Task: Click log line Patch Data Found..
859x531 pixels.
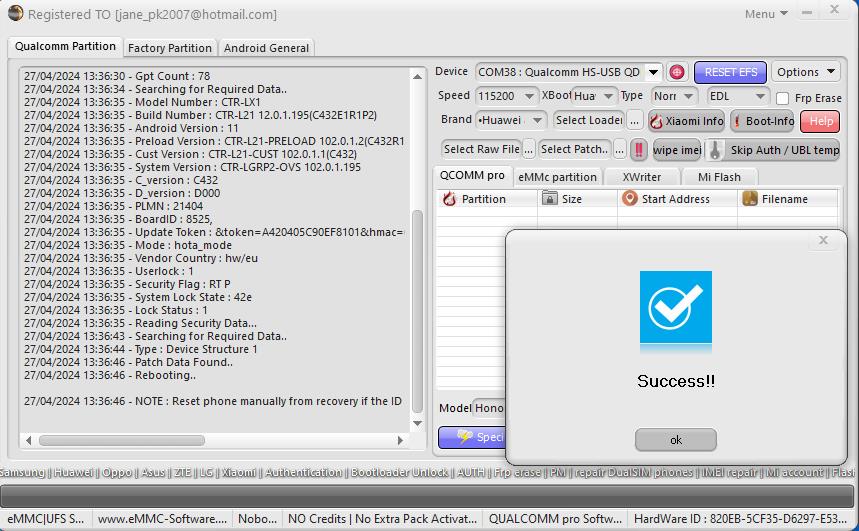Action: point(128,362)
